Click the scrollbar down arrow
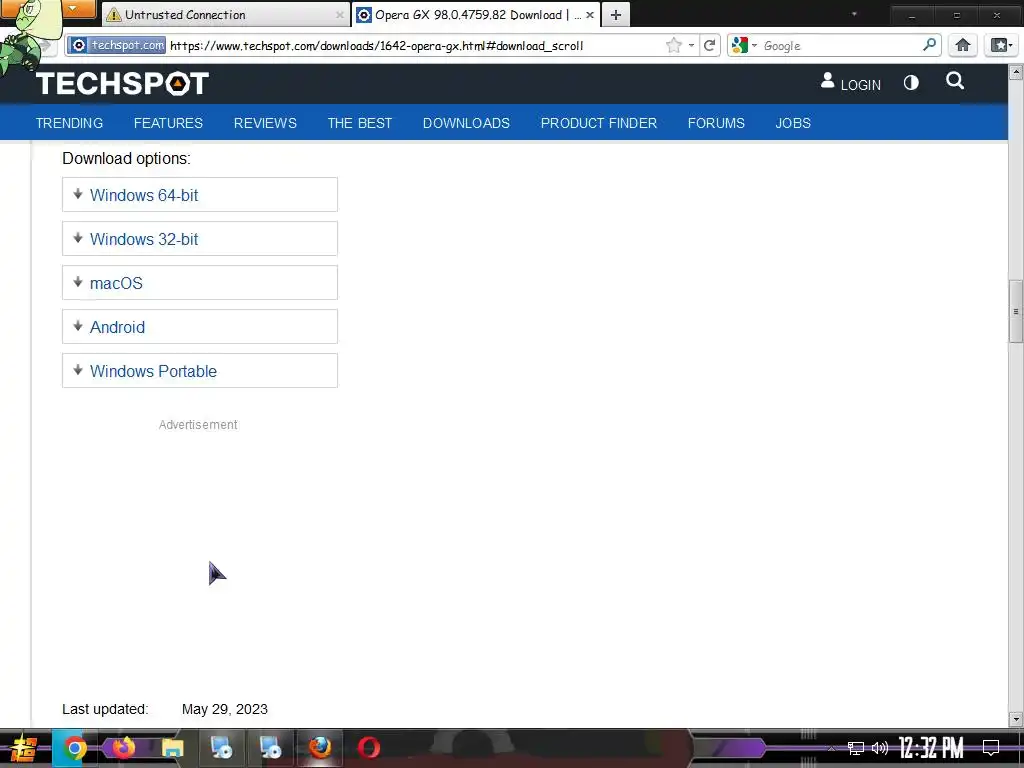Viewport: 1024px width, 768px height. tap(1016, 719)
